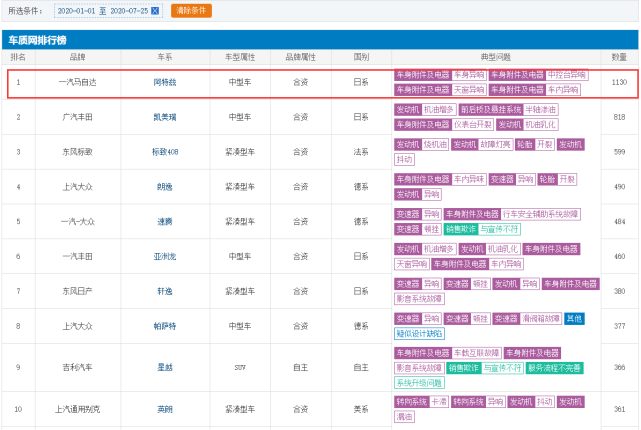Click the SUV cell in 星越 row
Screen dimensions: 641x430
240,367
